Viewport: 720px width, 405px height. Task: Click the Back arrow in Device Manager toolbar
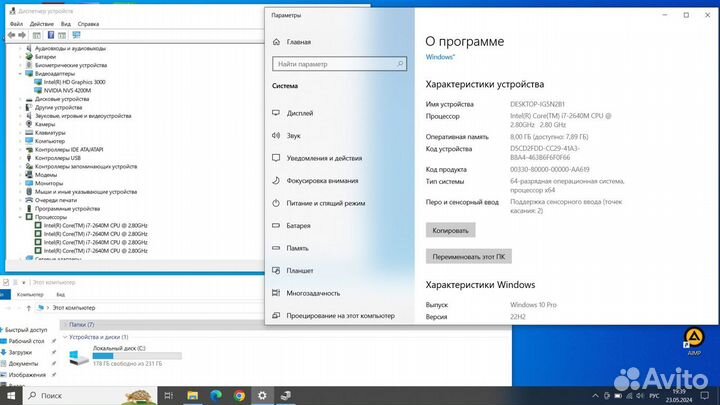[11, 35]
